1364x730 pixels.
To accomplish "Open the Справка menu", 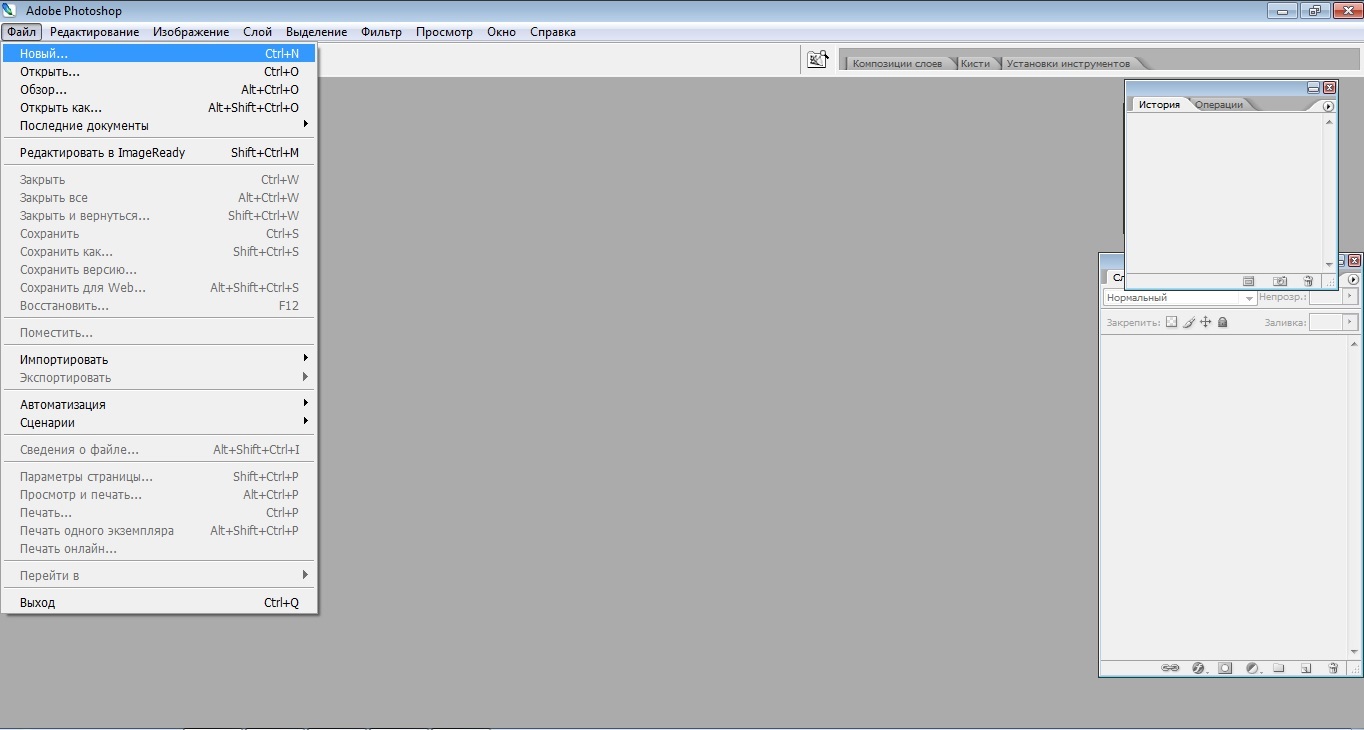I will click(x=553, y=32).
